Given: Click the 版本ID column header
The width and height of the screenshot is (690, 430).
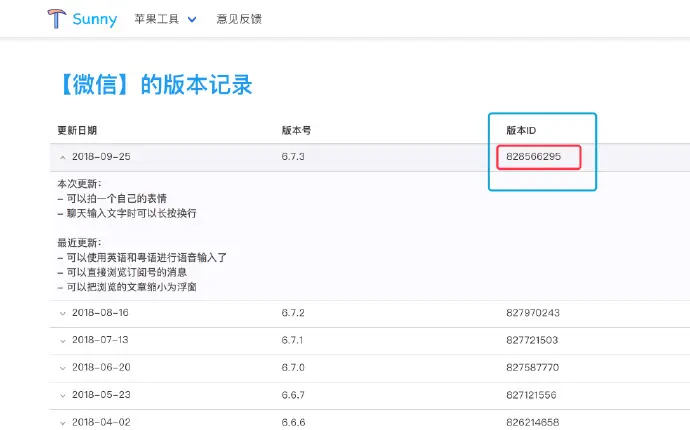Looking at the screenshot, I should click(521, 130).
